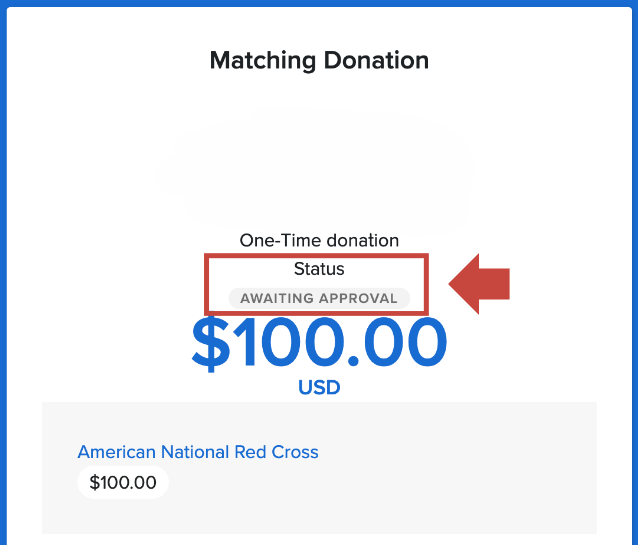Click the red outline box around the status
This screenshot has height=545, width=638.
[x=207, y=284]
